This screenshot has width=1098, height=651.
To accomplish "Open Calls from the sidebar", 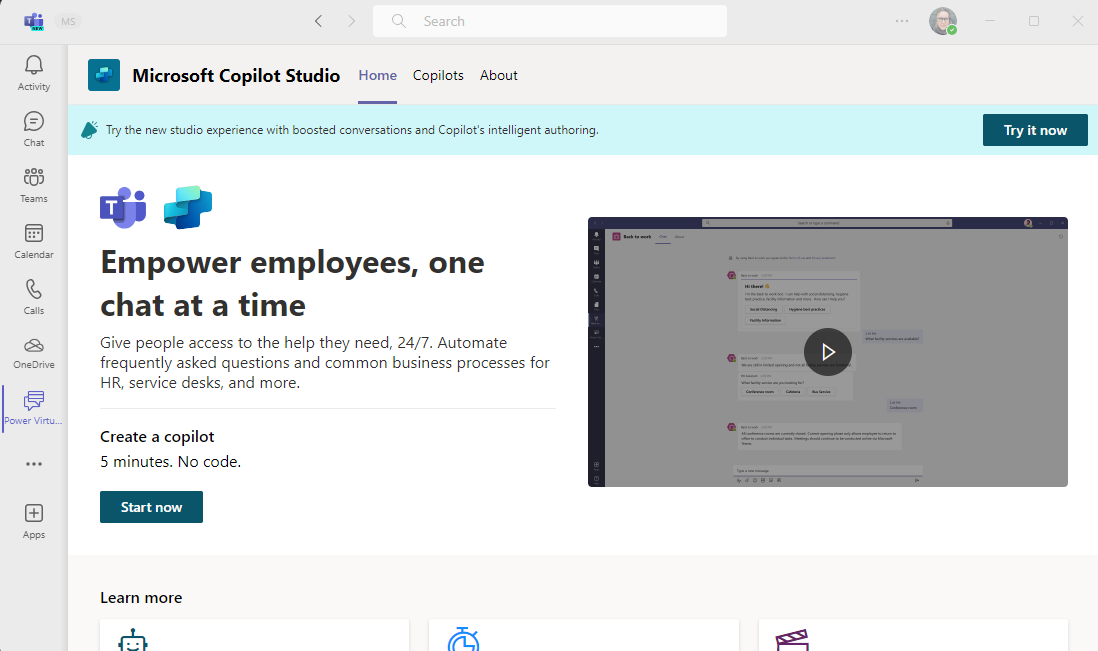I will tap(34, 298).
